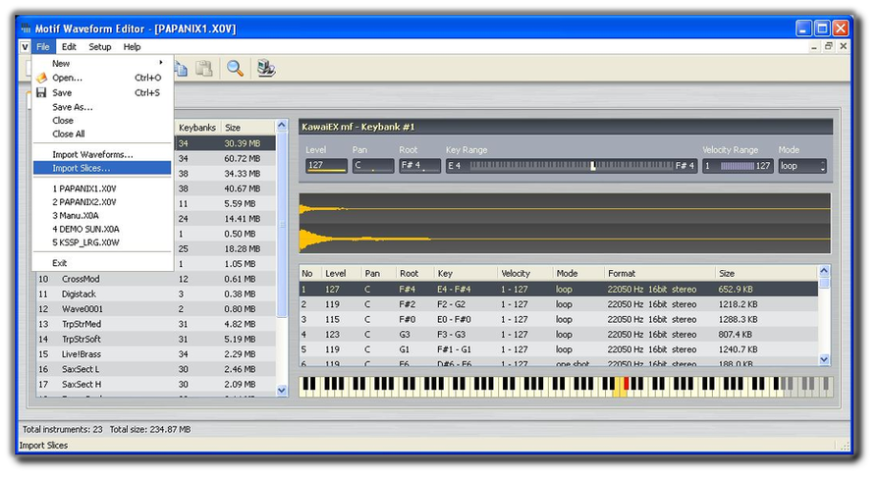Click the Level field showing 127
The height and width of the screenshot is (479, 878).
coord(327,166)
